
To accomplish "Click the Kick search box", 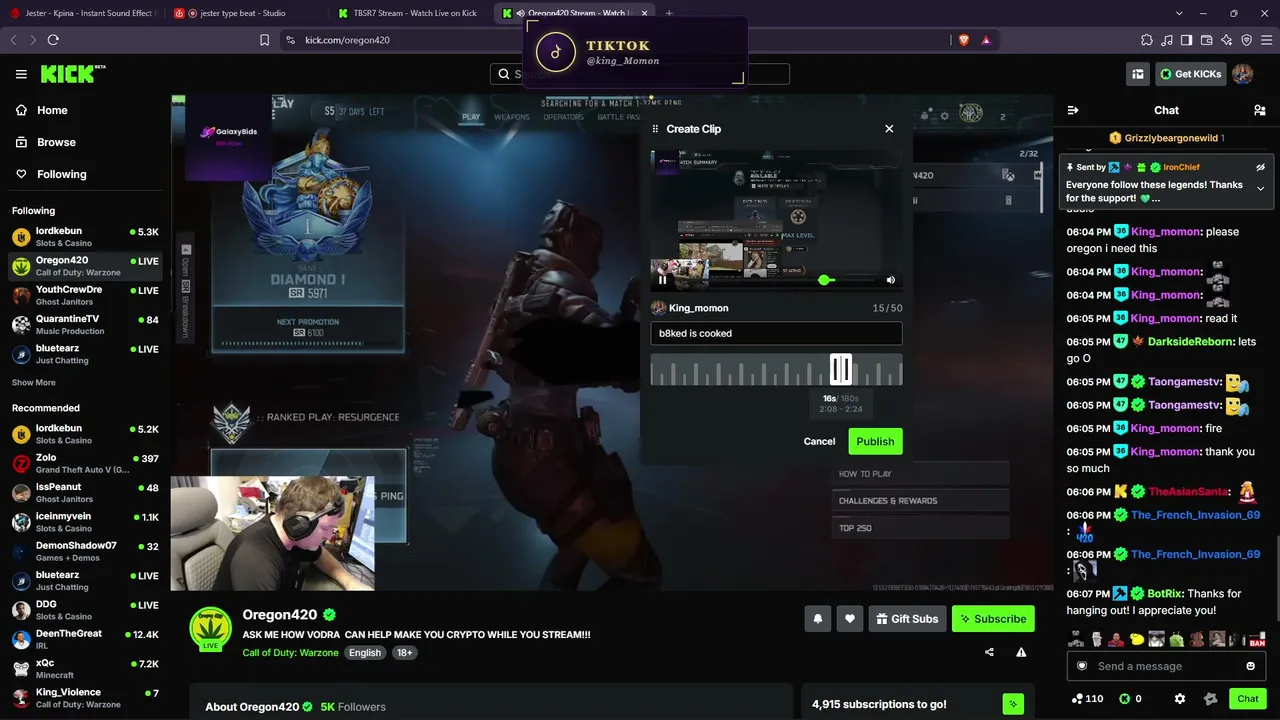I will tap(640, 74).
